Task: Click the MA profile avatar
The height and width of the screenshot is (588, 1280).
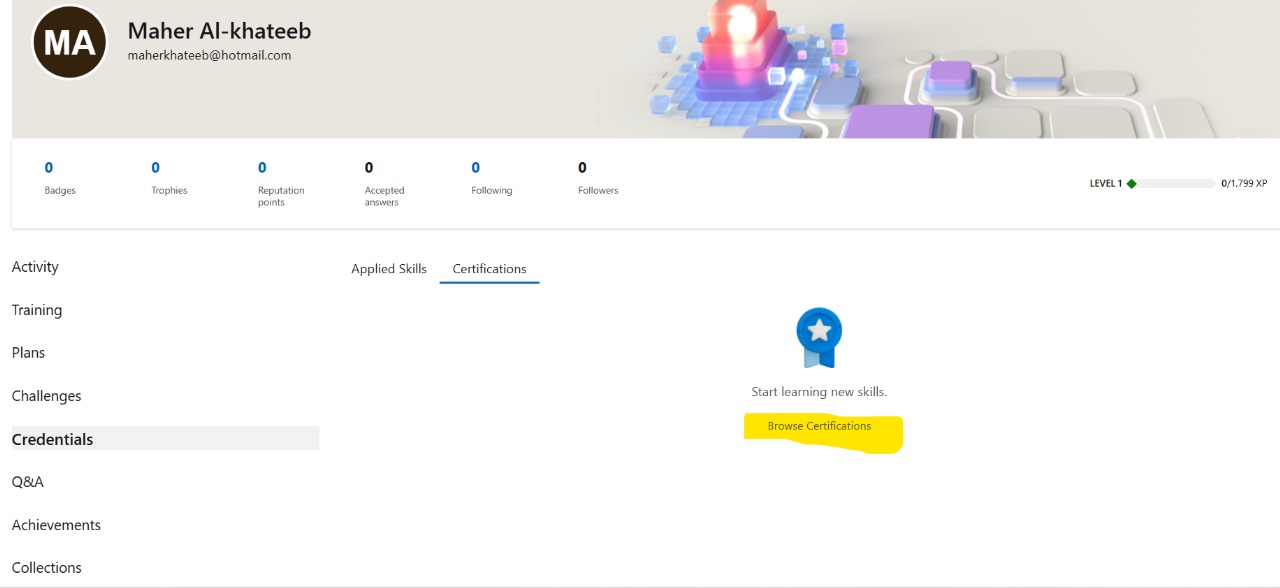Action: (70, 42)
